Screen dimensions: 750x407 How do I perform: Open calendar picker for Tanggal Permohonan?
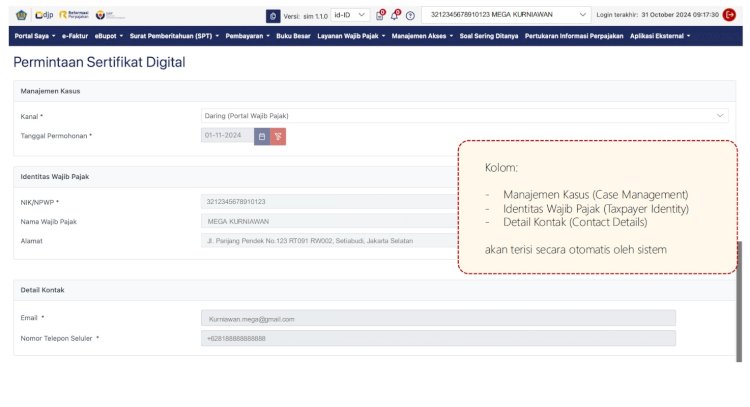point(262,136)
